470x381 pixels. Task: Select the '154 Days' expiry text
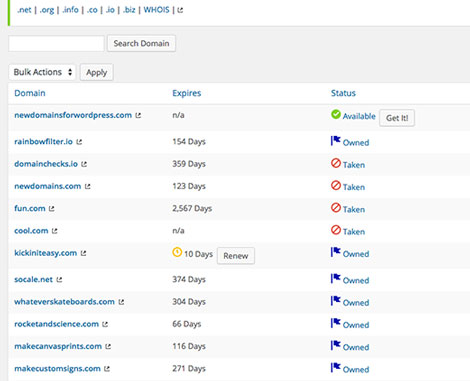tap(189, 142)
